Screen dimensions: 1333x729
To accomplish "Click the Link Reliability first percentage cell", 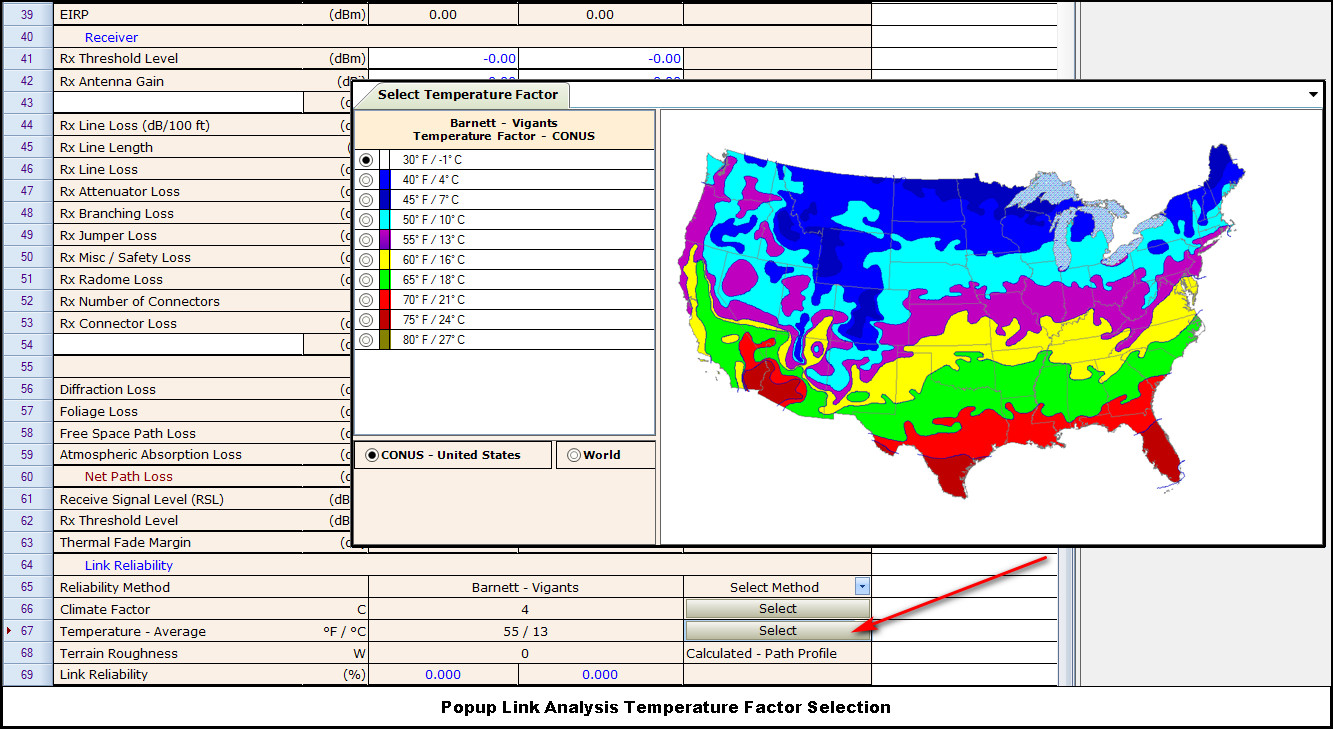I will click(x=444, y=675).
